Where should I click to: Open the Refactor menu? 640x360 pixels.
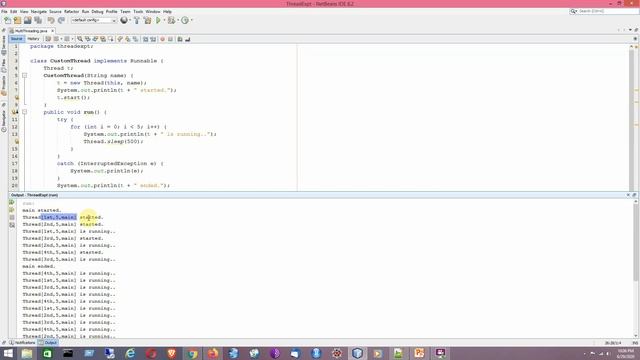point(71,12)
